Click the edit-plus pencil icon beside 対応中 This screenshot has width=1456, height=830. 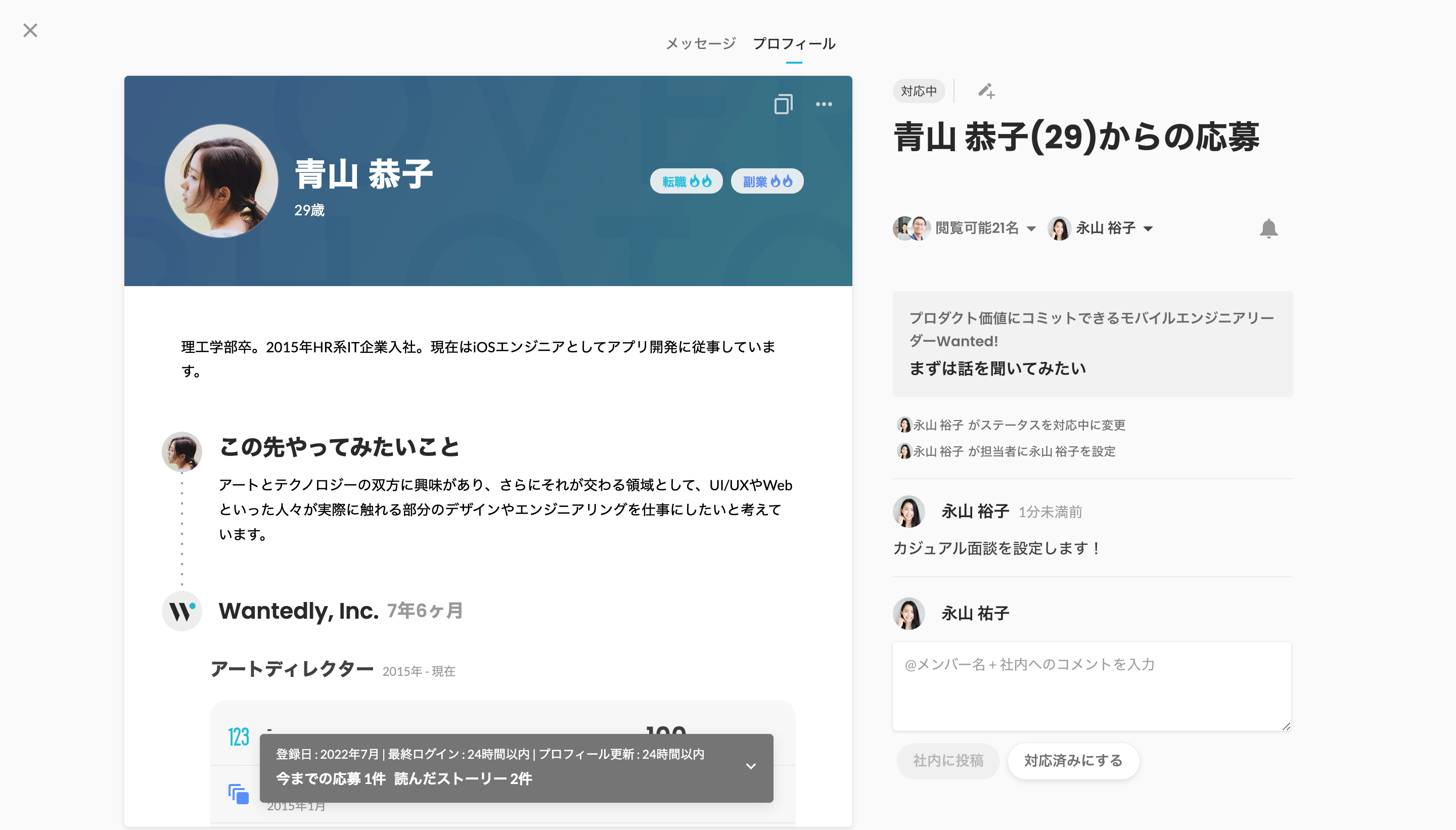coord(986,91)
